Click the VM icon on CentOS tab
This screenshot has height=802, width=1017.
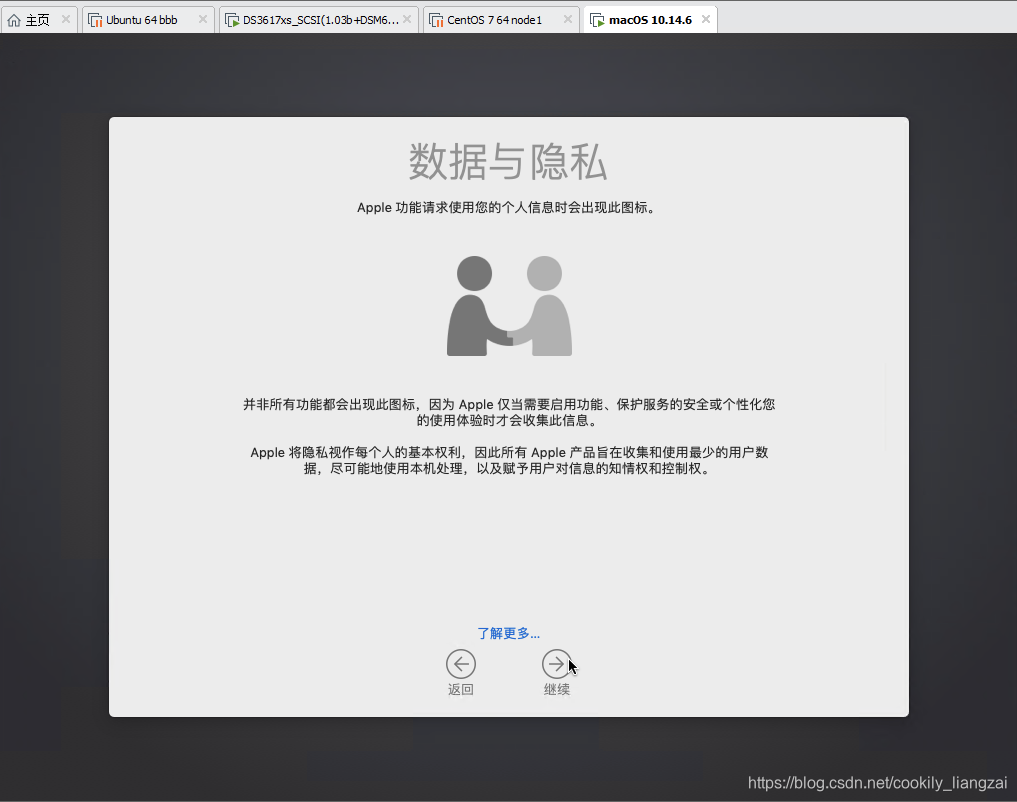point(437,21)
